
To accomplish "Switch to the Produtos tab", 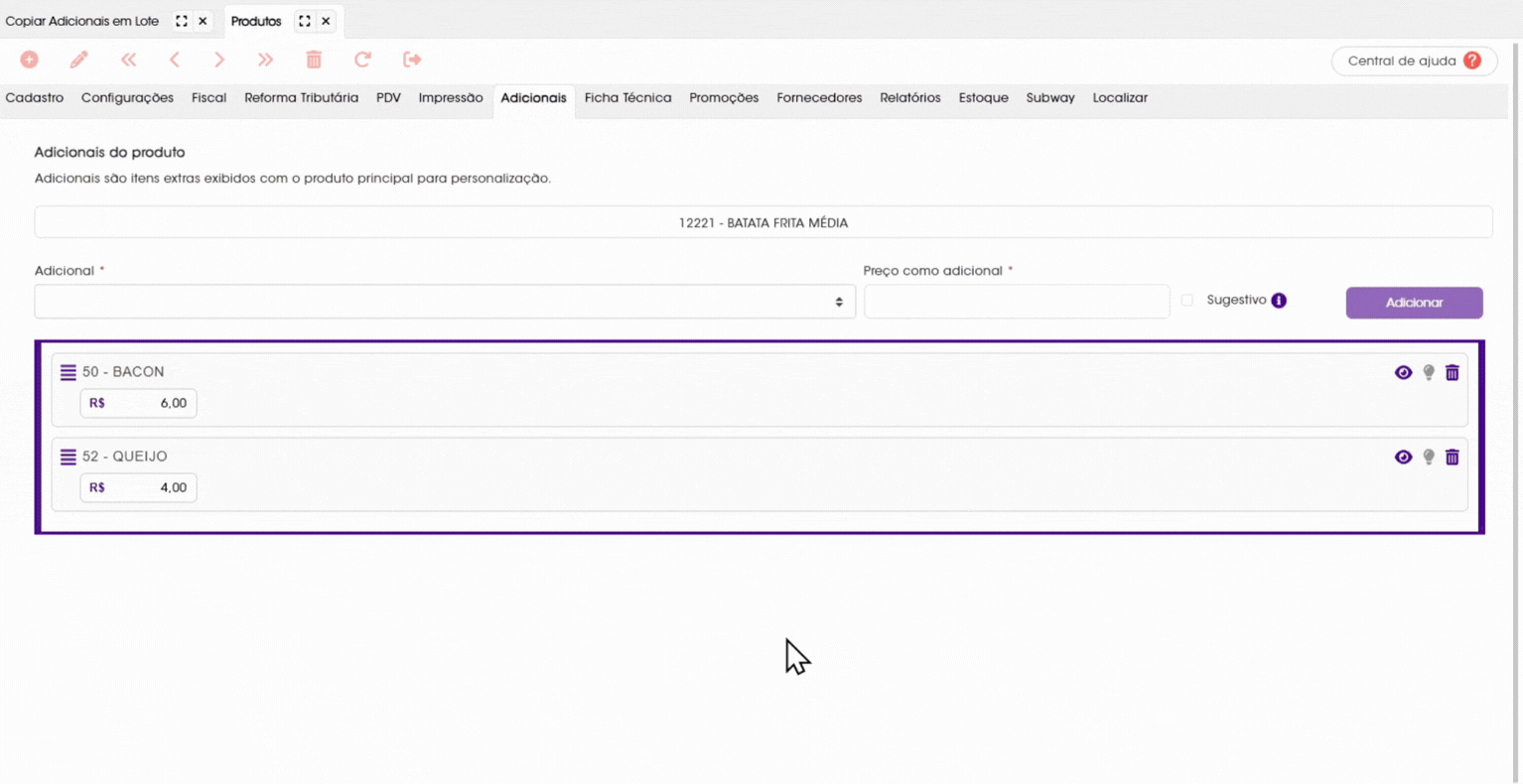I will point(256,21).
